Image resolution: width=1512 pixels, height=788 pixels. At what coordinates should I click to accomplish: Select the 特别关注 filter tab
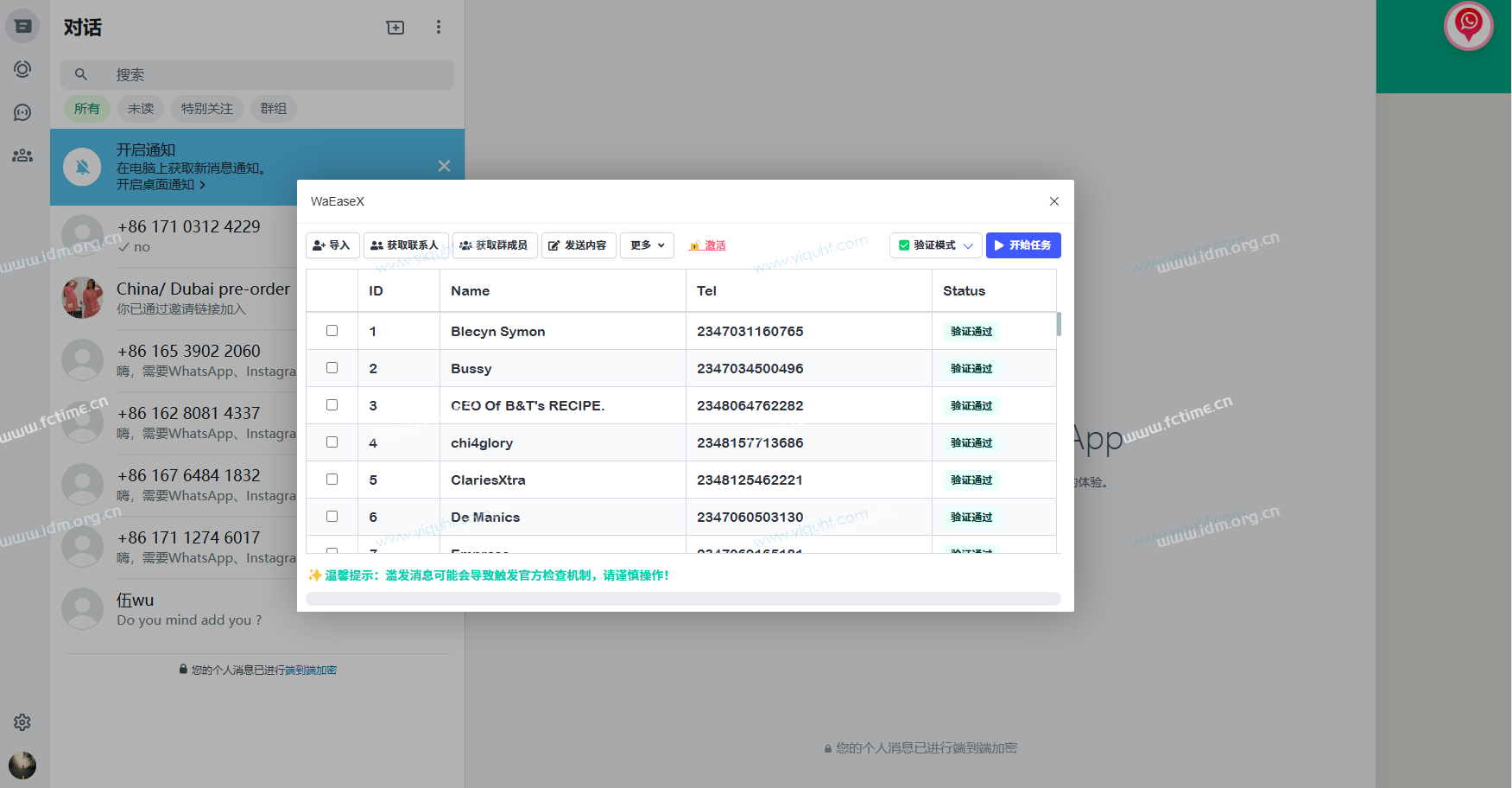tap(207, 109)
